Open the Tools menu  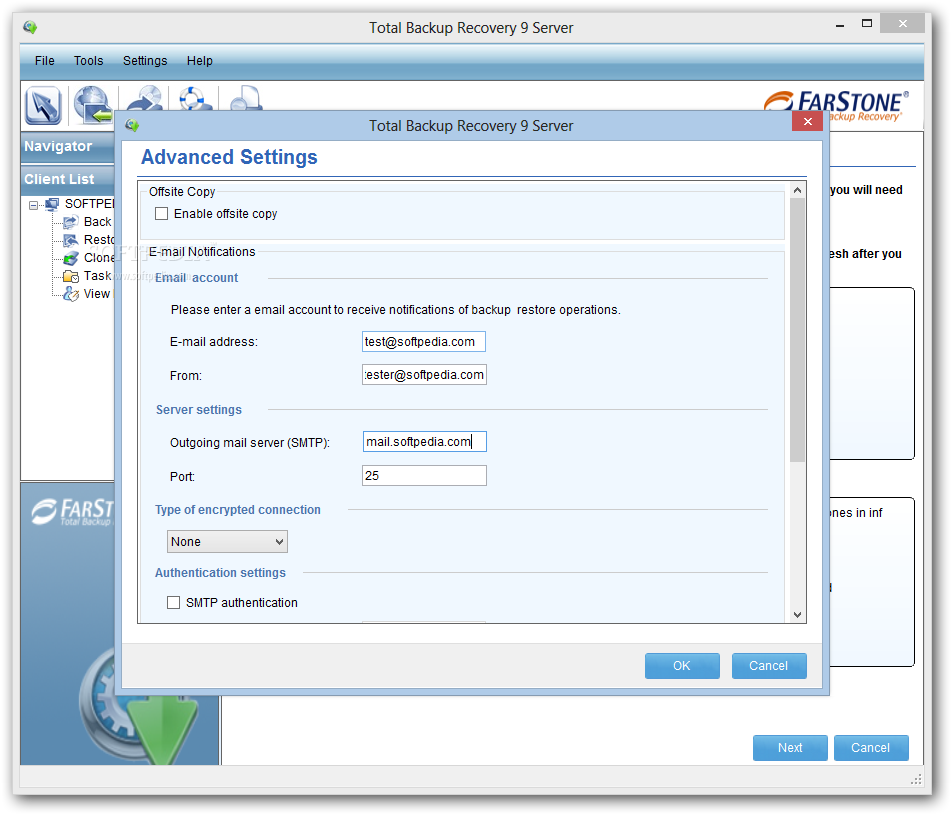tap(89, 61)
